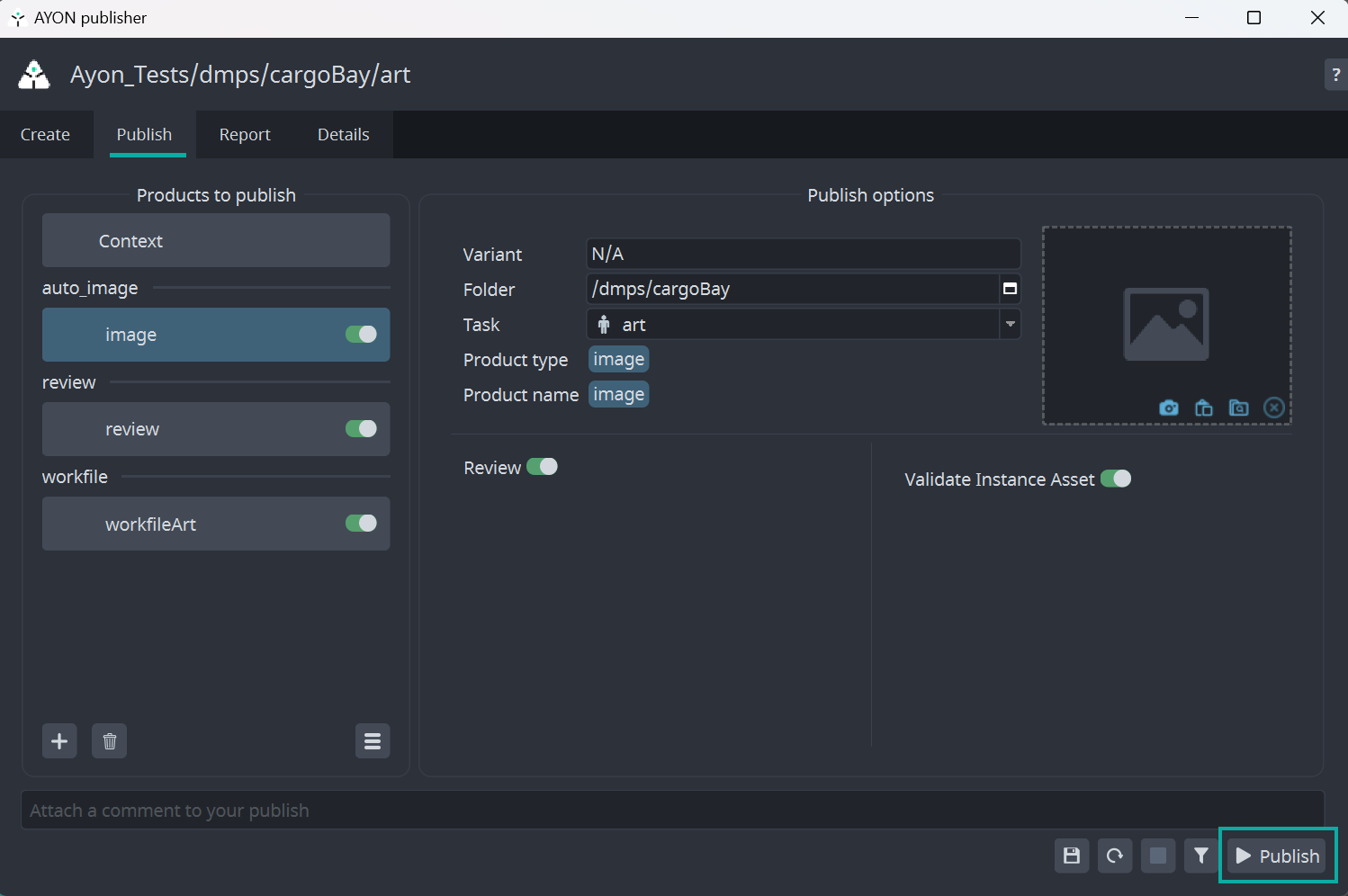Image resolution: width=1348 pixels, height=896 pixels.
Task: Open the Create tab
Action: [x=45, y=135]
